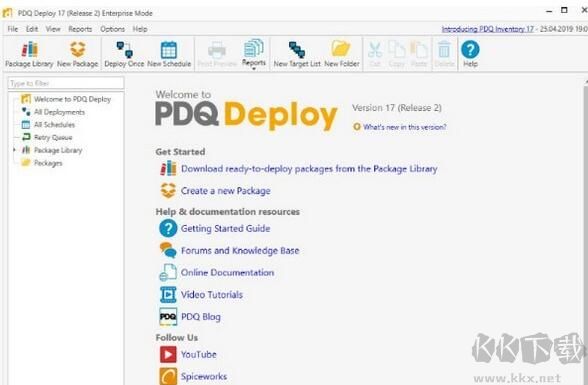Select Retry Queue in the tree
This screenshot has width=588, height=385.
[x=53, y=138]
